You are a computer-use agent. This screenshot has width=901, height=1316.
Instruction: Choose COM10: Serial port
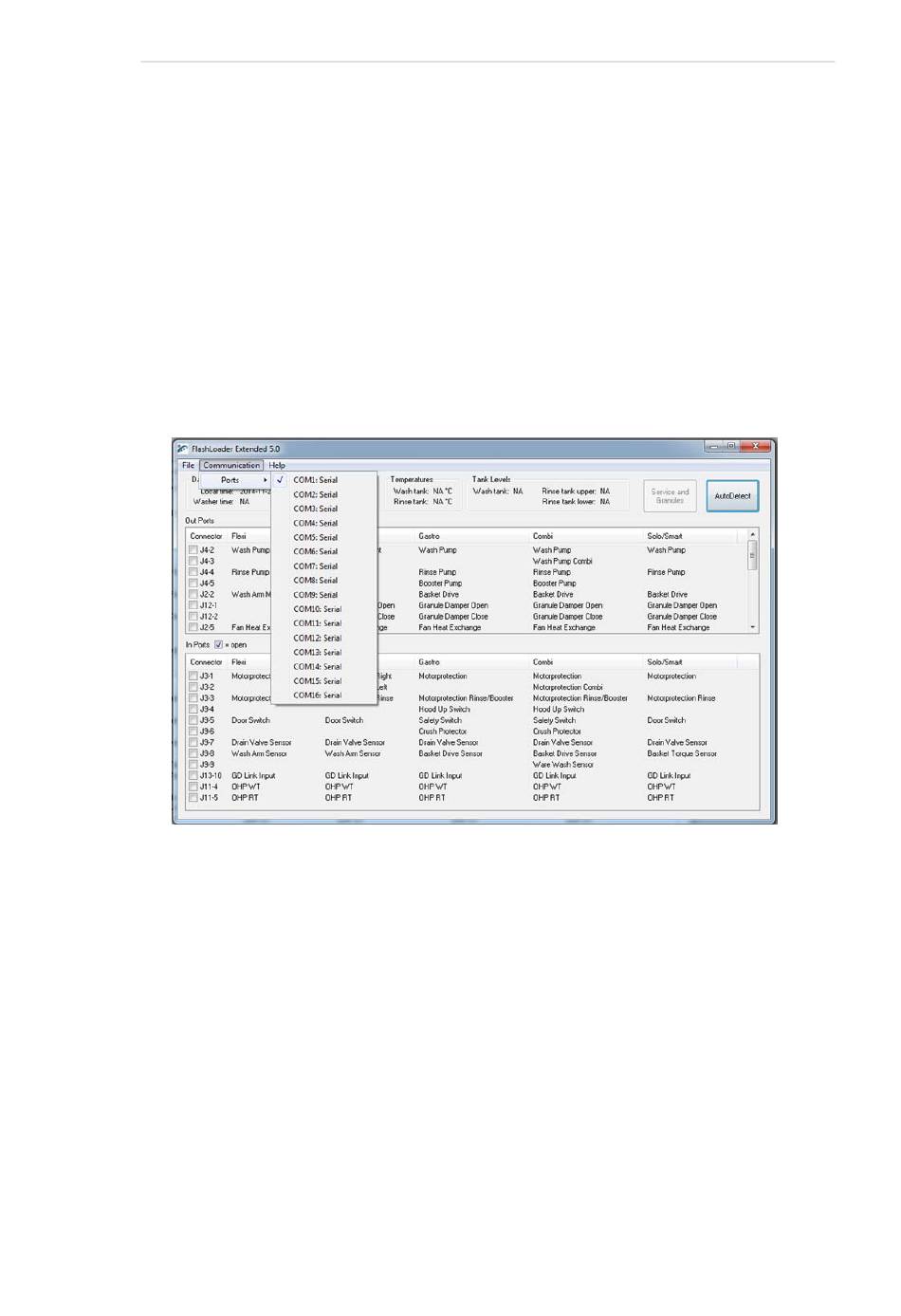point(324,609)
